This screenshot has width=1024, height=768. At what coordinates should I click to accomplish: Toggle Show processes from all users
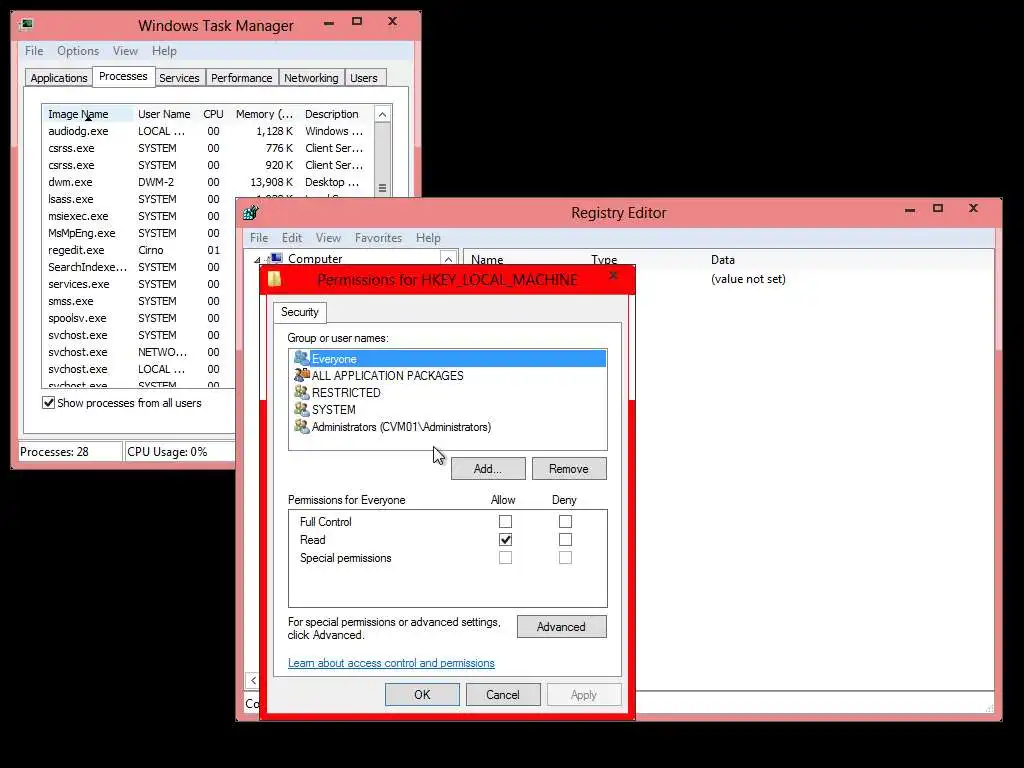(x=48, y=402)
